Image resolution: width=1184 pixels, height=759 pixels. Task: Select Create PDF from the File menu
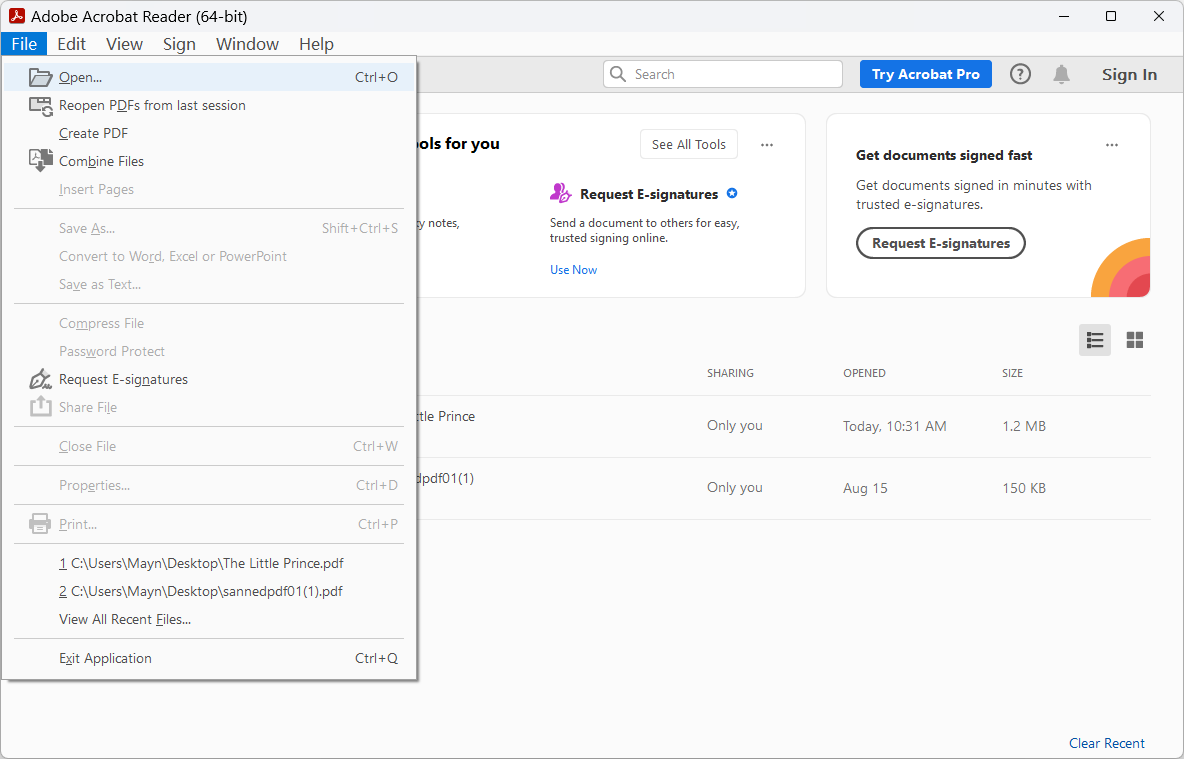click(93, 132)
